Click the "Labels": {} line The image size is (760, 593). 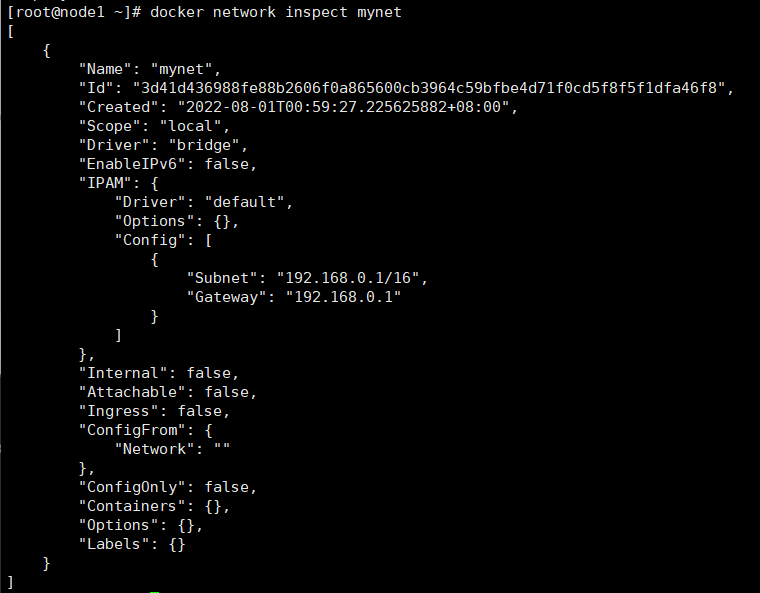(132, 544)
